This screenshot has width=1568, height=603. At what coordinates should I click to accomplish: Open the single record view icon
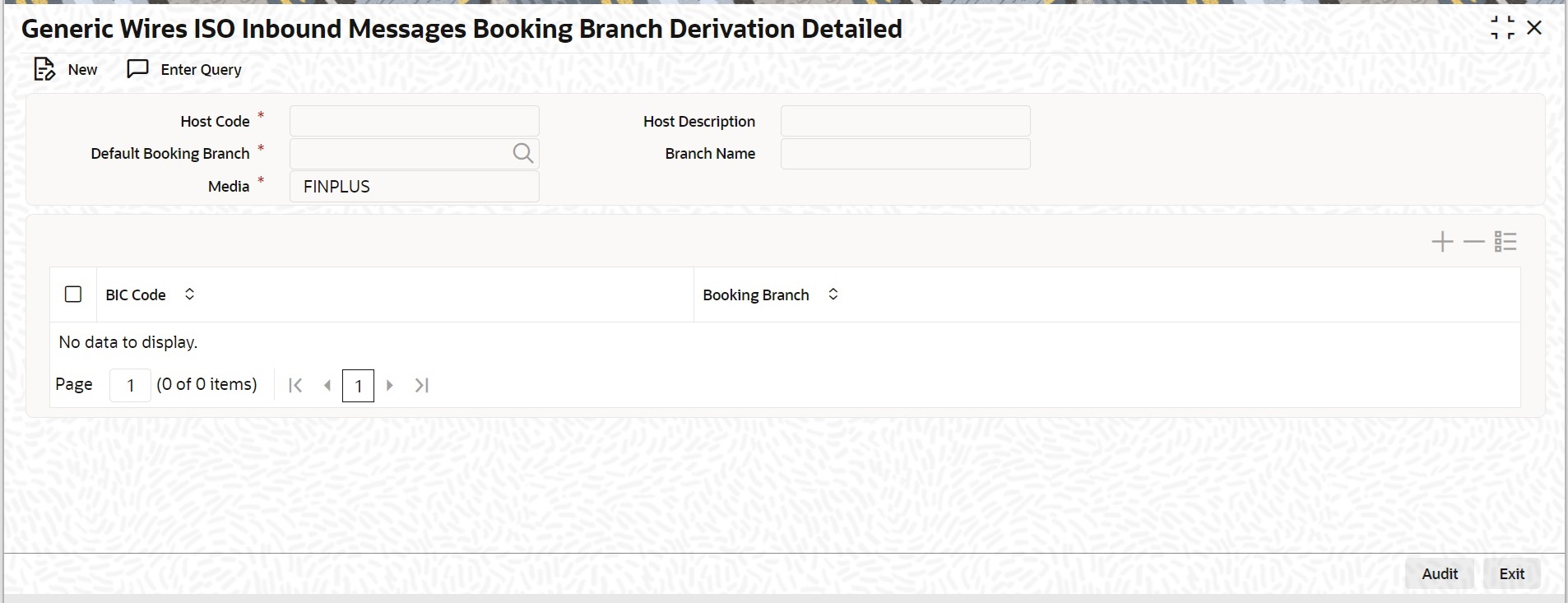coord(1505,242)
